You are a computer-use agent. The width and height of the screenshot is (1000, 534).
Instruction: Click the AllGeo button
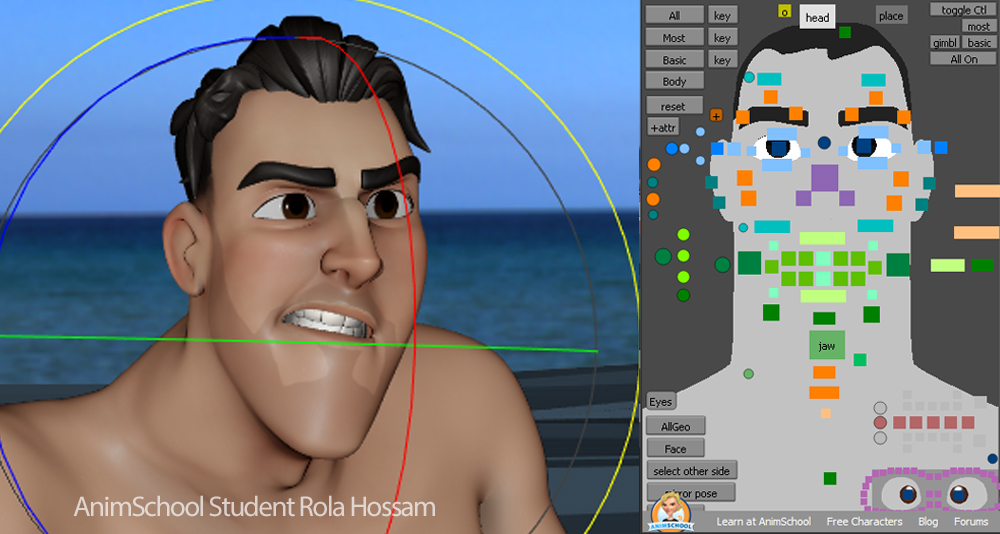[x=675, y=426]
